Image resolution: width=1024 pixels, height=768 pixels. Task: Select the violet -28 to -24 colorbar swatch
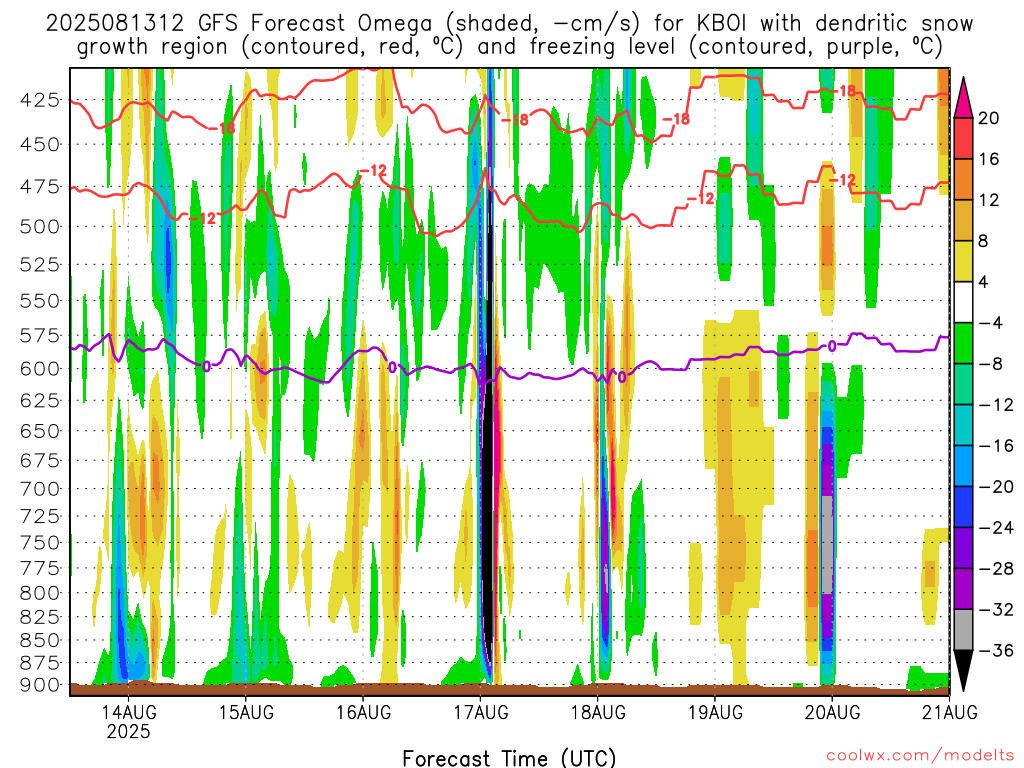963,548
